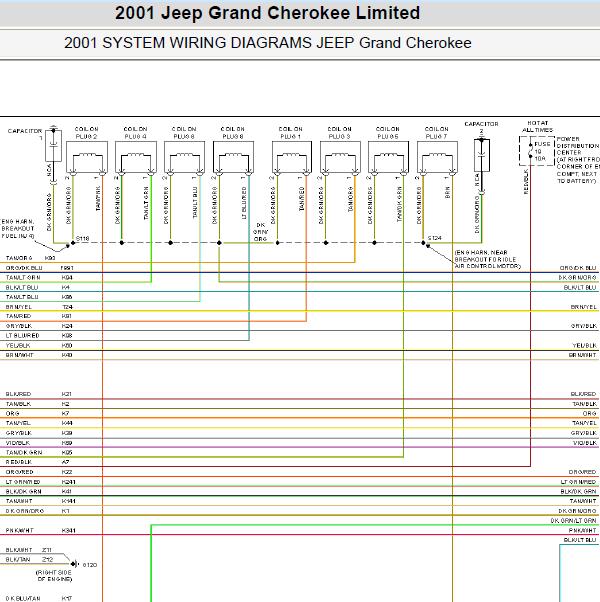
Task: Click the Coil On Plug 8 coil symbol
Action: pos(233,157)
